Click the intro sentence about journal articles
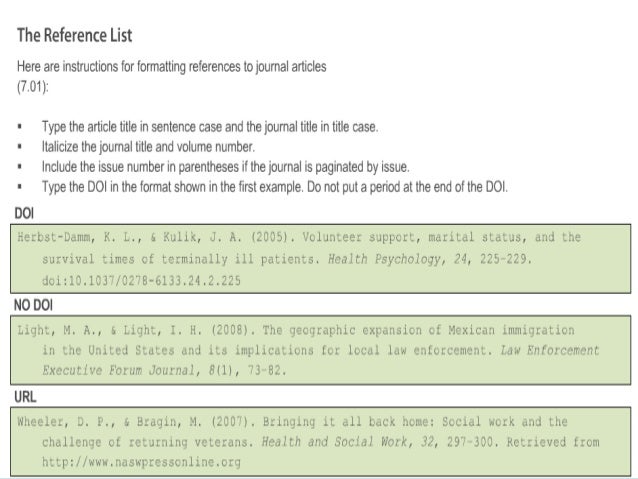 171,66
